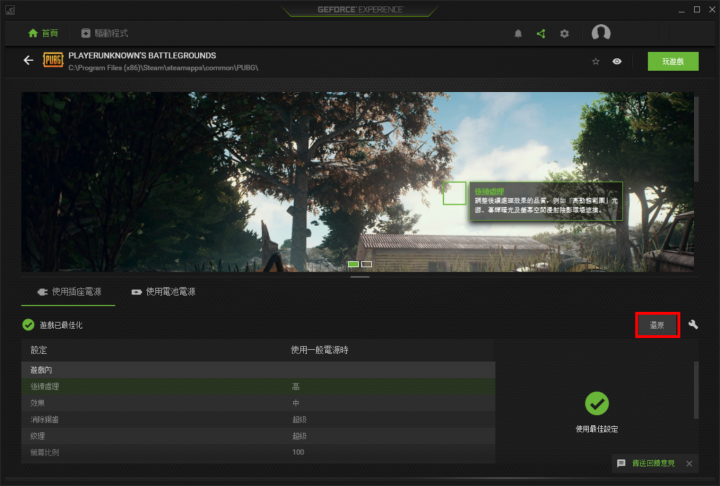Minimize the GeForce Experience window
The image size is (720, 486).
click(681, 10)
